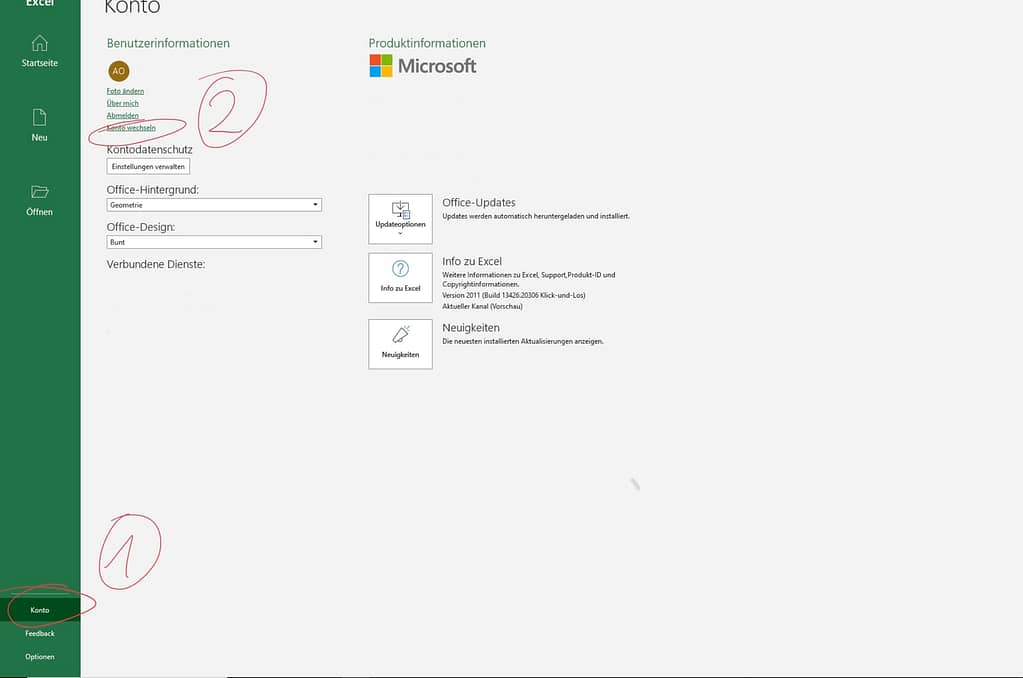
Task: Open Feedback in the sidebar
Action: click(40, 634)
